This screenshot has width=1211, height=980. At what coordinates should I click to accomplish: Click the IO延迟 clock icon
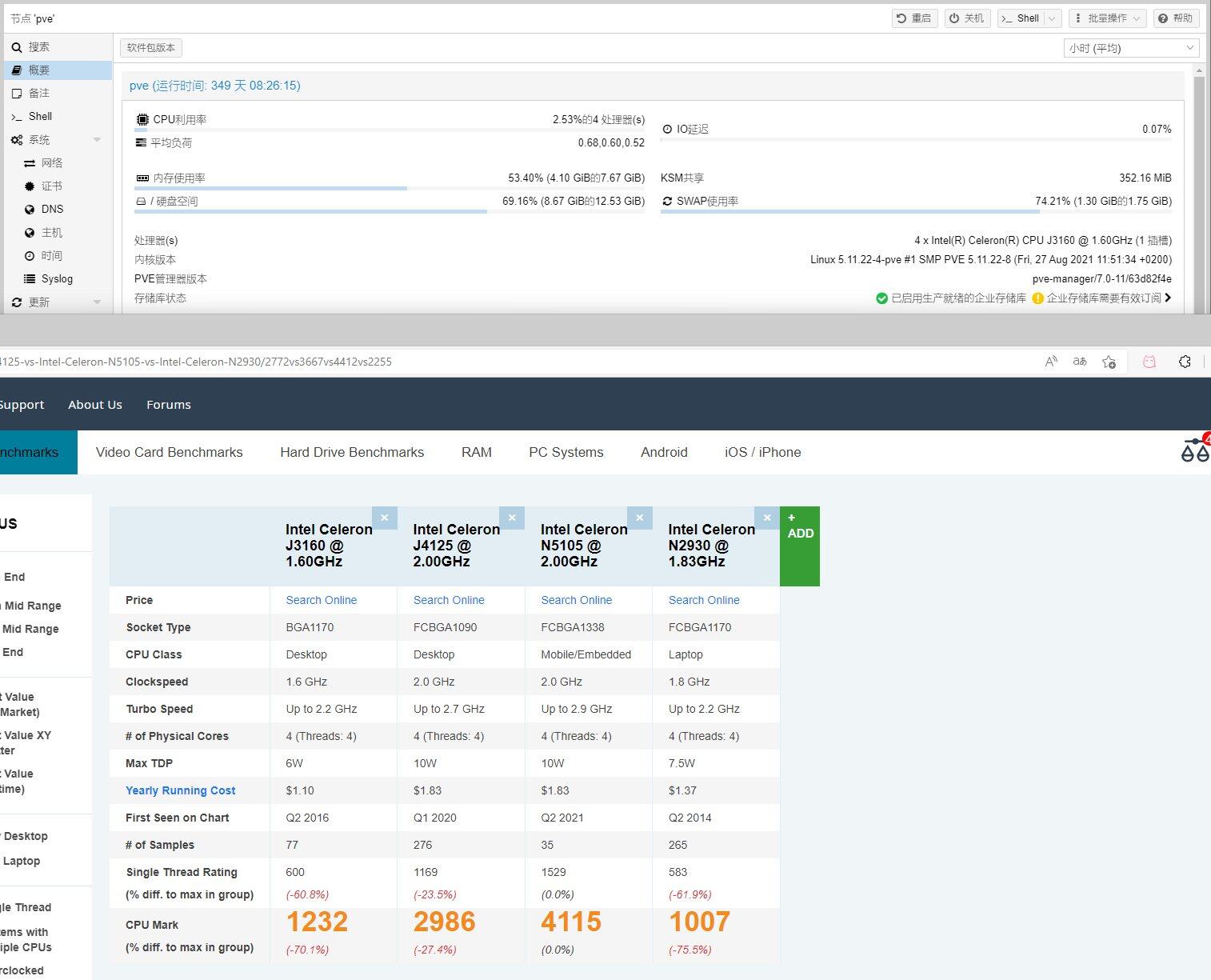[667, 130]
